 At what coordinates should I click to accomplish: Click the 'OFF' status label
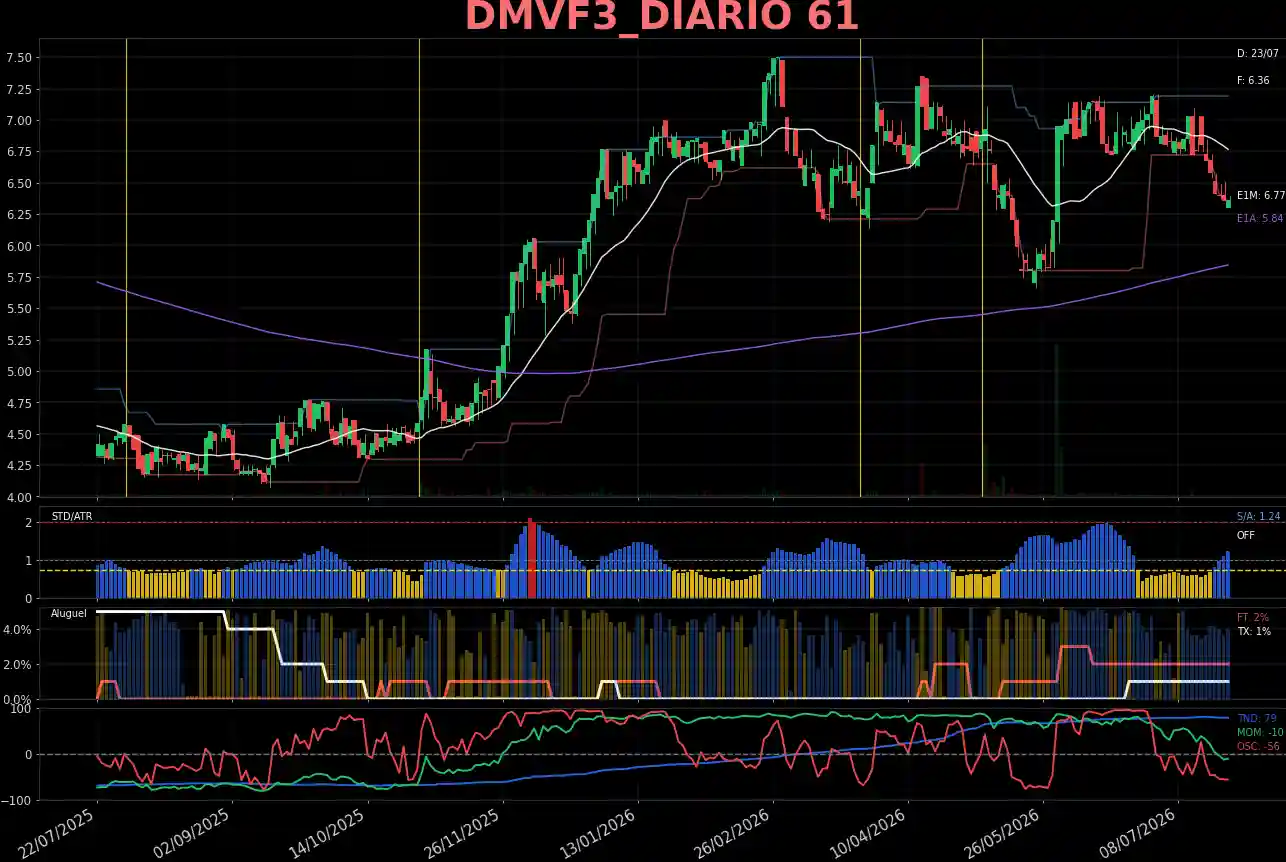(x=1245, y=535)
